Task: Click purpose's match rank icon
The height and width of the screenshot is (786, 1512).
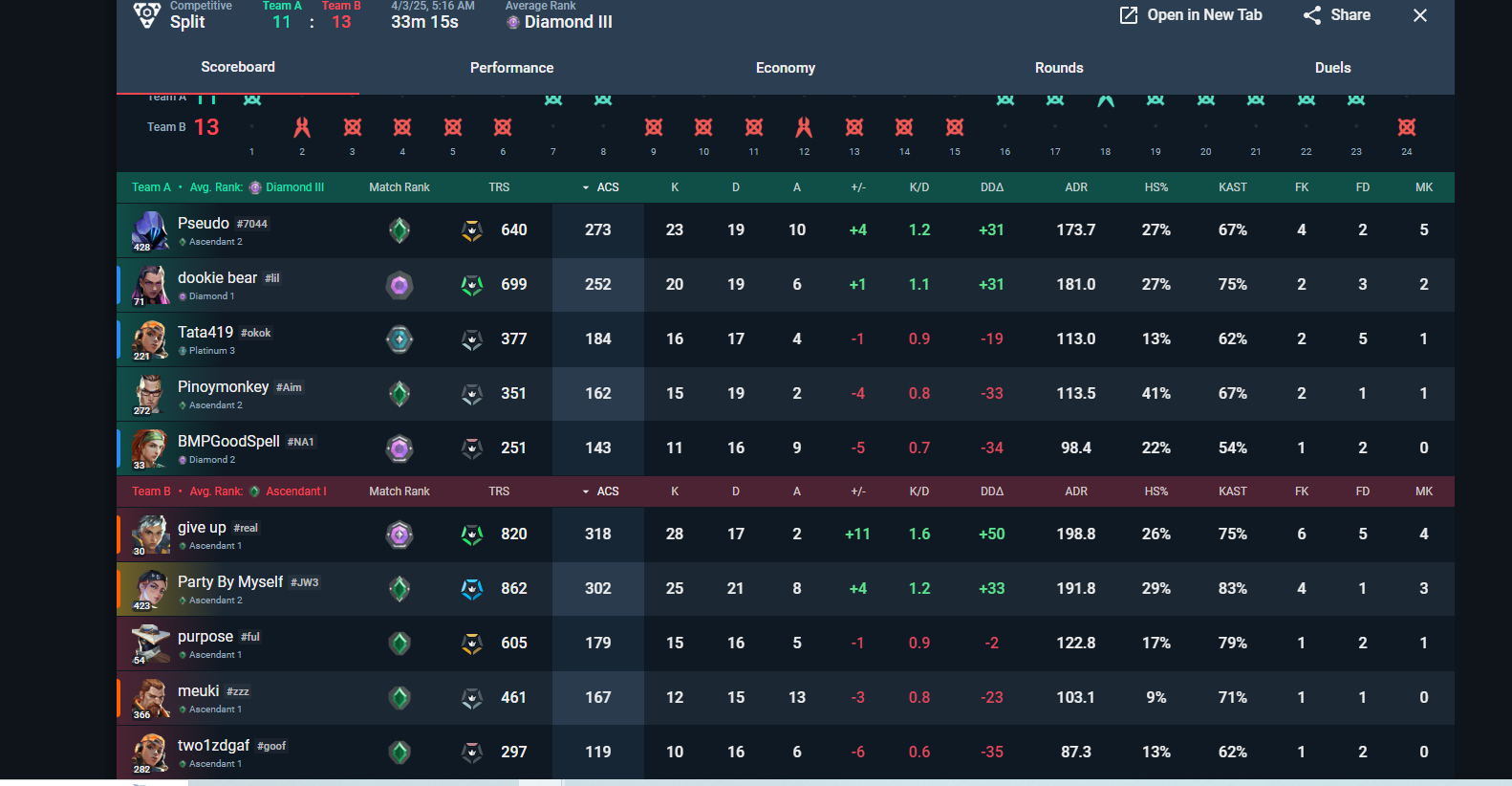Action: 400,644
